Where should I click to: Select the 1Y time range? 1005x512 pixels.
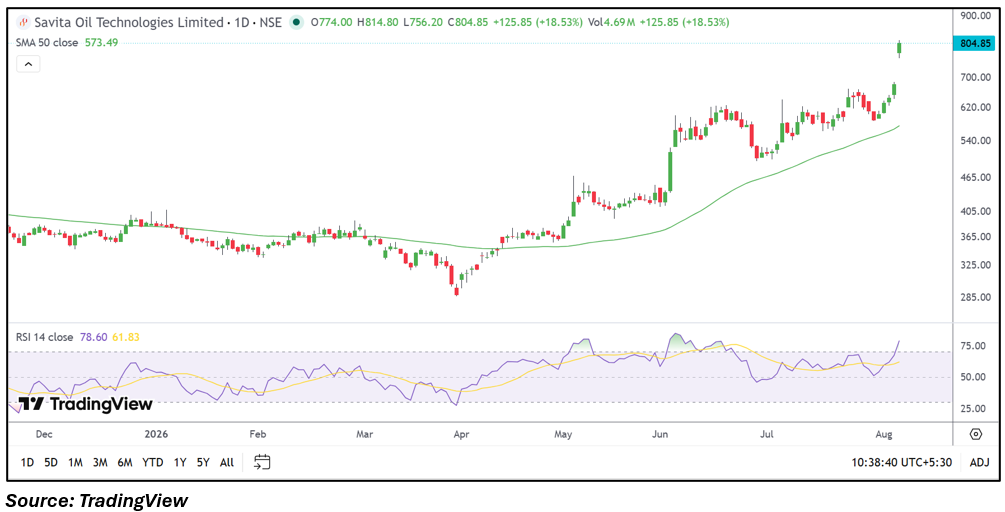(x=181, y=462)
